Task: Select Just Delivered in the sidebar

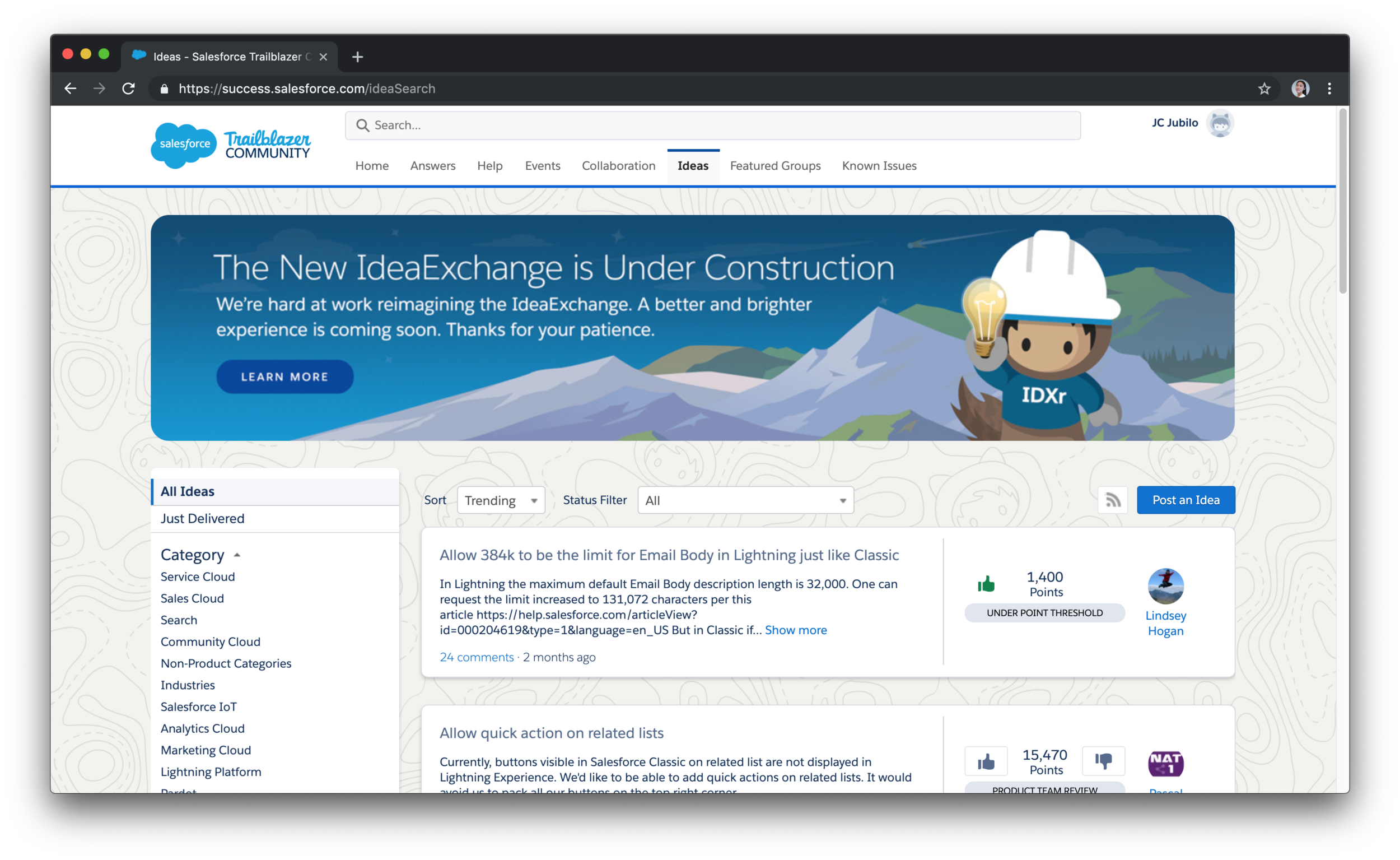Action: [276, 519]
